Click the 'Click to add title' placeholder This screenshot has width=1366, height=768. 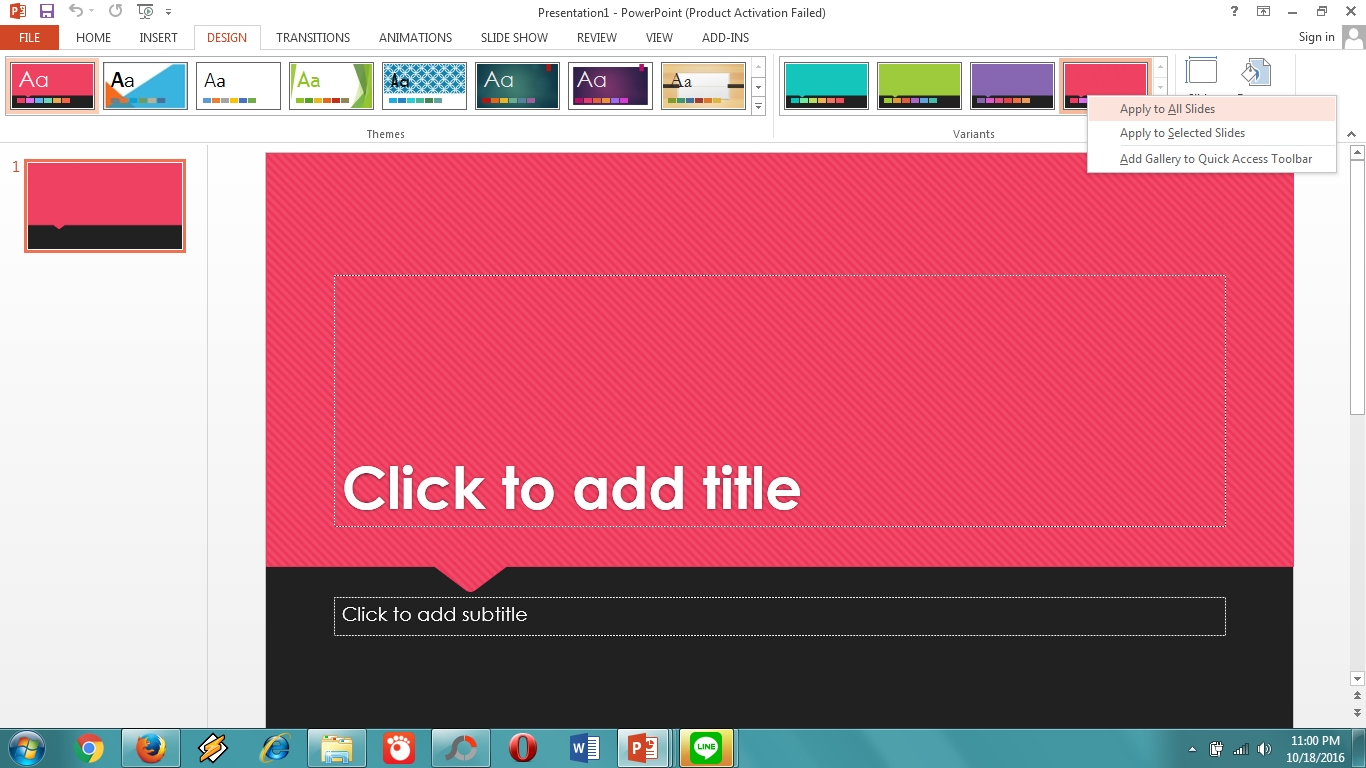click(x=780, y=401)
